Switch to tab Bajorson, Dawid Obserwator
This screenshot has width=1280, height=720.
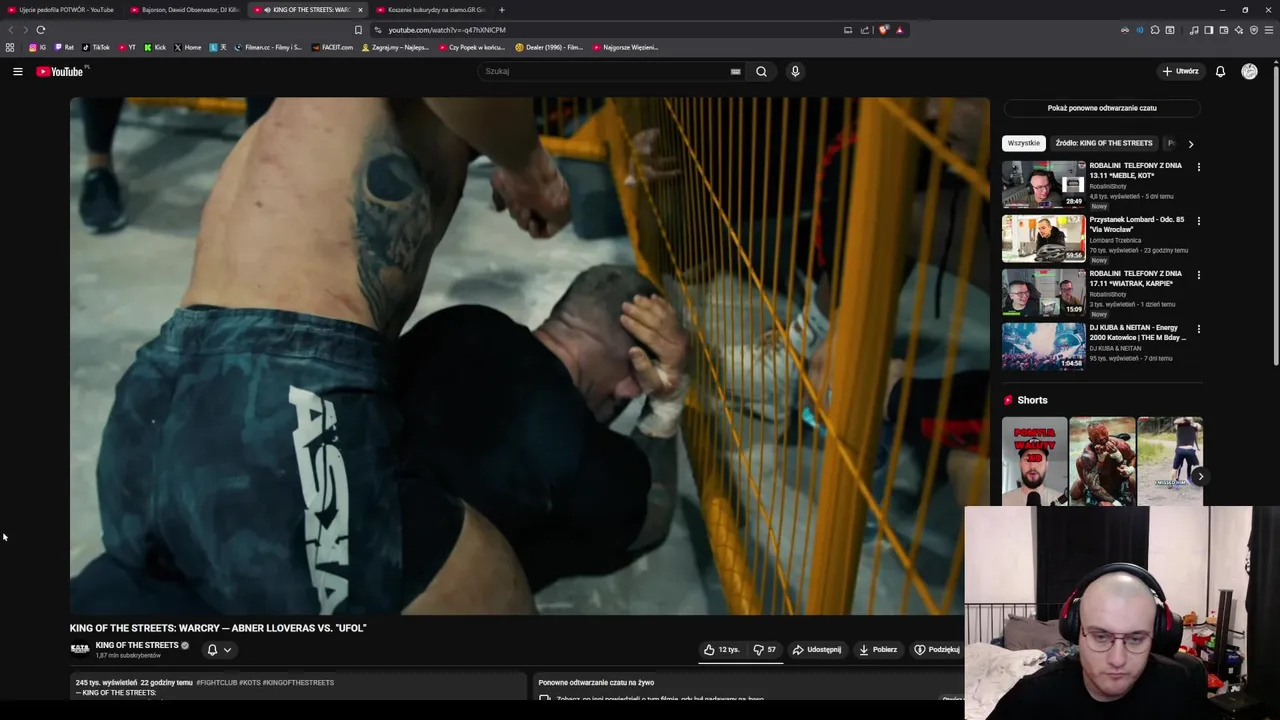coord(185,10)
